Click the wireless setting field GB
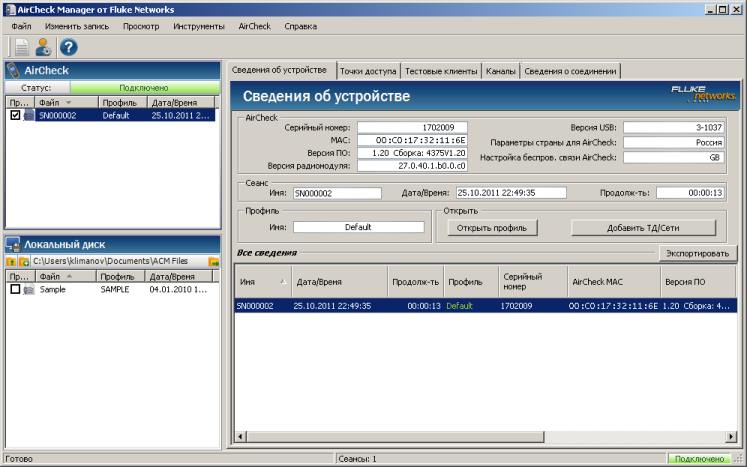This screenshot has width=747, height=467. click(674, 157)
